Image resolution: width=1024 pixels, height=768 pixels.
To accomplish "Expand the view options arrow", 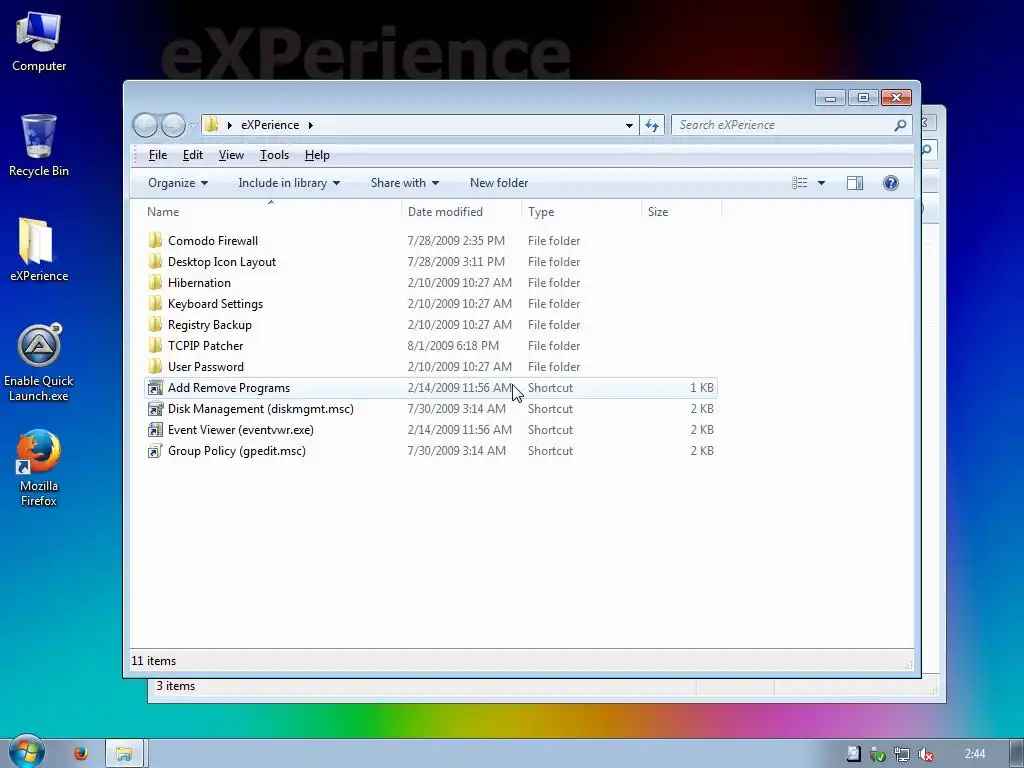I will click(822, 183).
